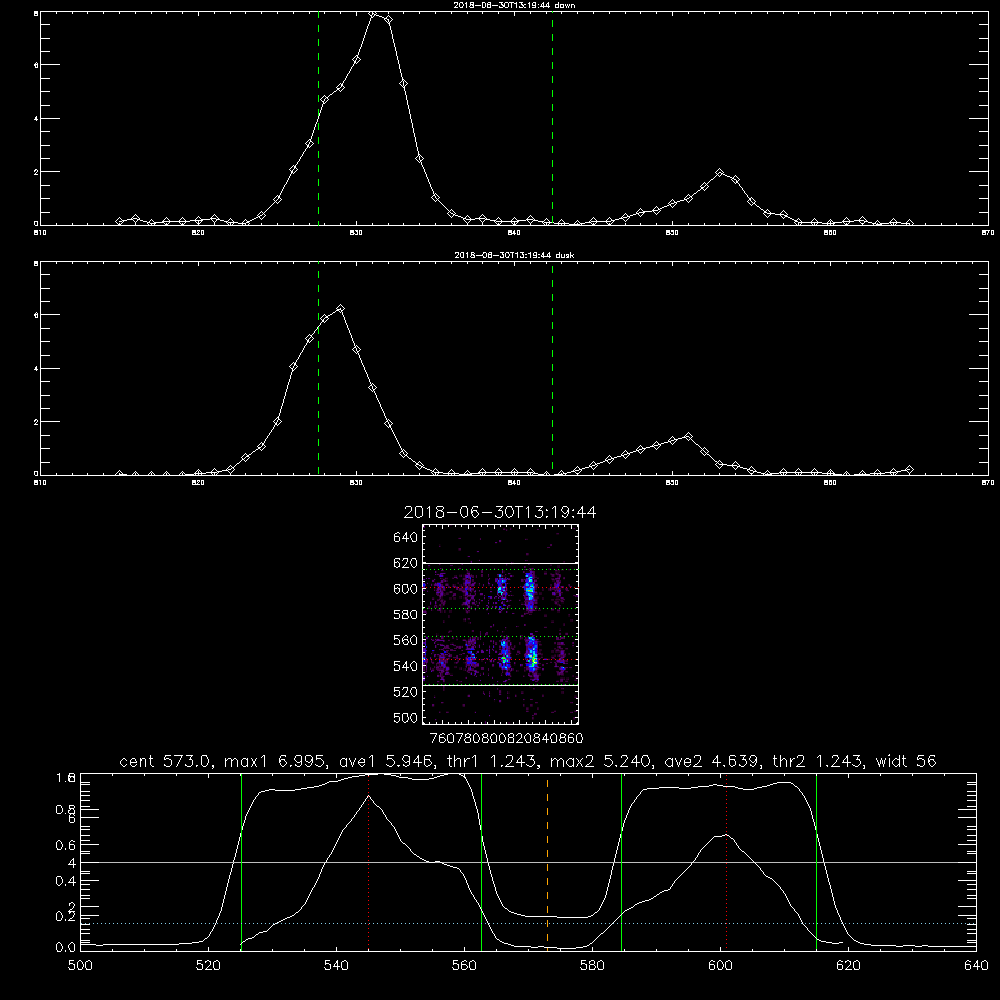Click the 870 x-axis label under dusk plot

pyautogui.click(x=987, y=483)
